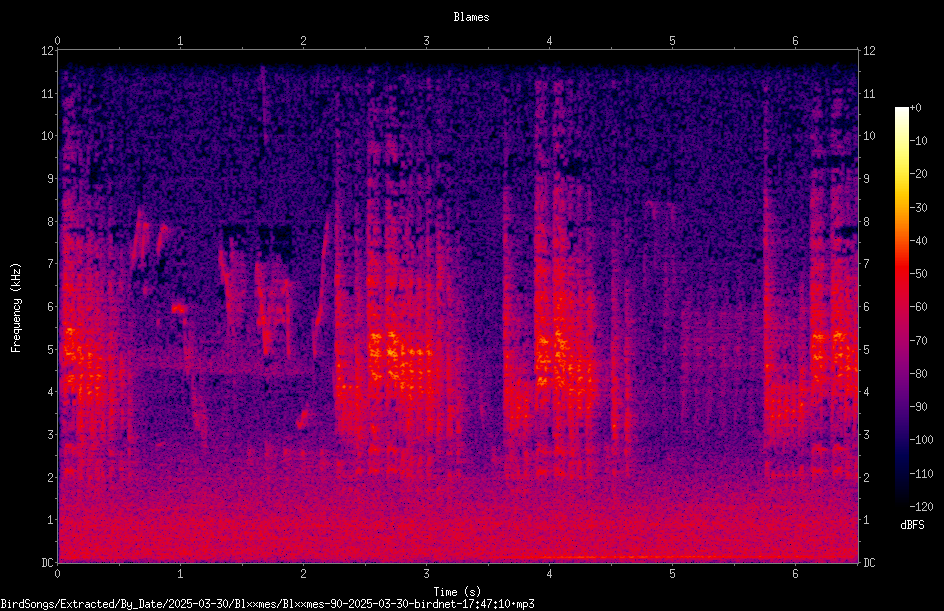944x611 pixels.
Task: Click '5' on the top time axis
Action: click(x=672, y=41)
